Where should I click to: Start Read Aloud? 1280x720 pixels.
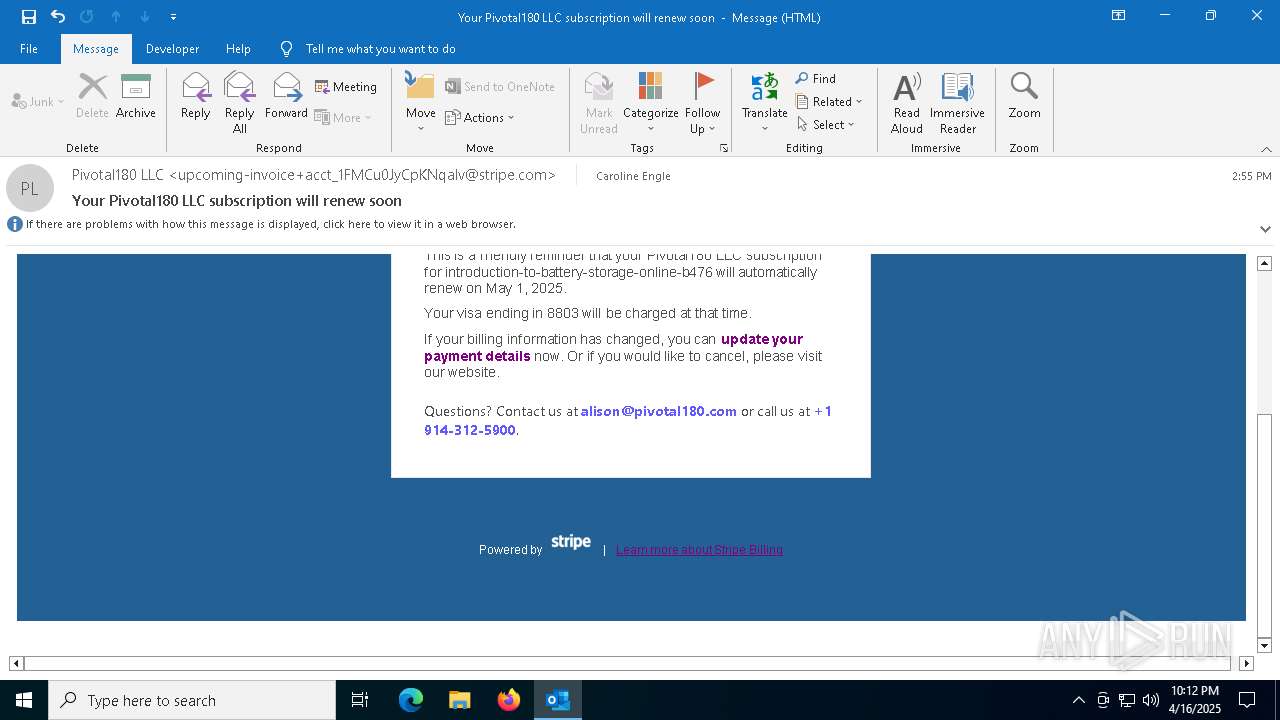(x=907, y=102)
